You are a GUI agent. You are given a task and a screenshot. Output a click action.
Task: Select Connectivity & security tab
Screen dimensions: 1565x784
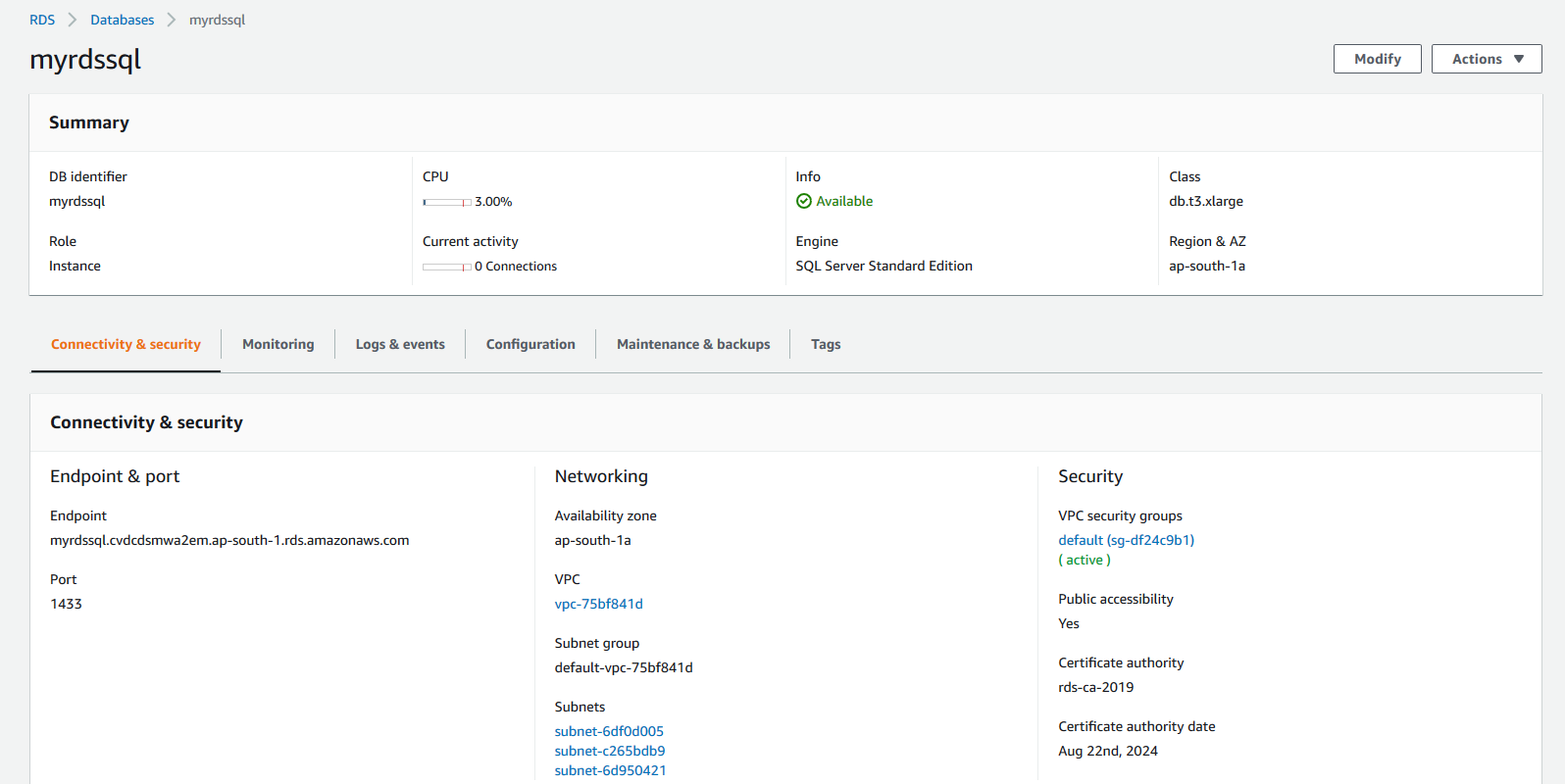pos(126,344)
